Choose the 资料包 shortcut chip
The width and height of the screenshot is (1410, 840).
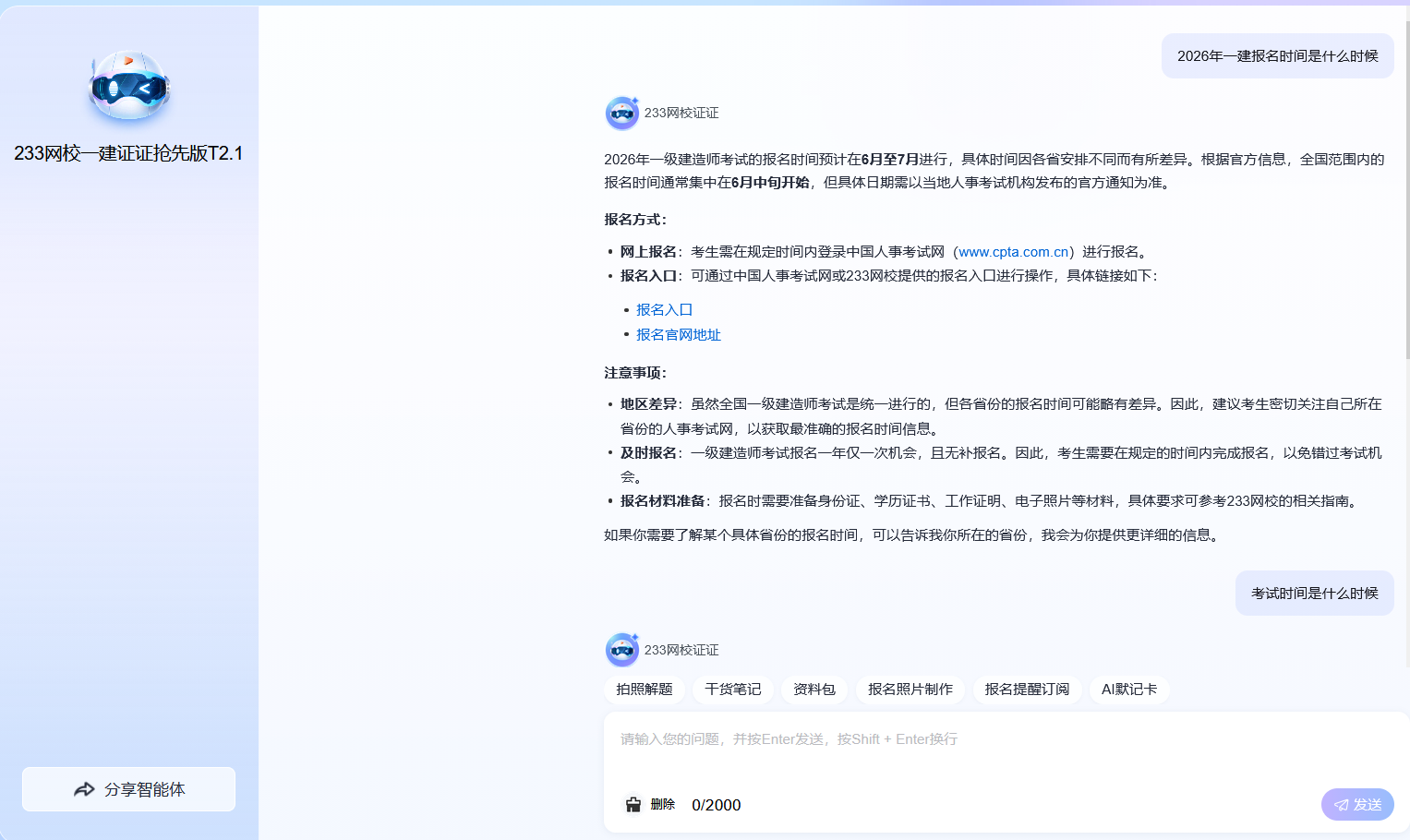click(x=813, y=690)
